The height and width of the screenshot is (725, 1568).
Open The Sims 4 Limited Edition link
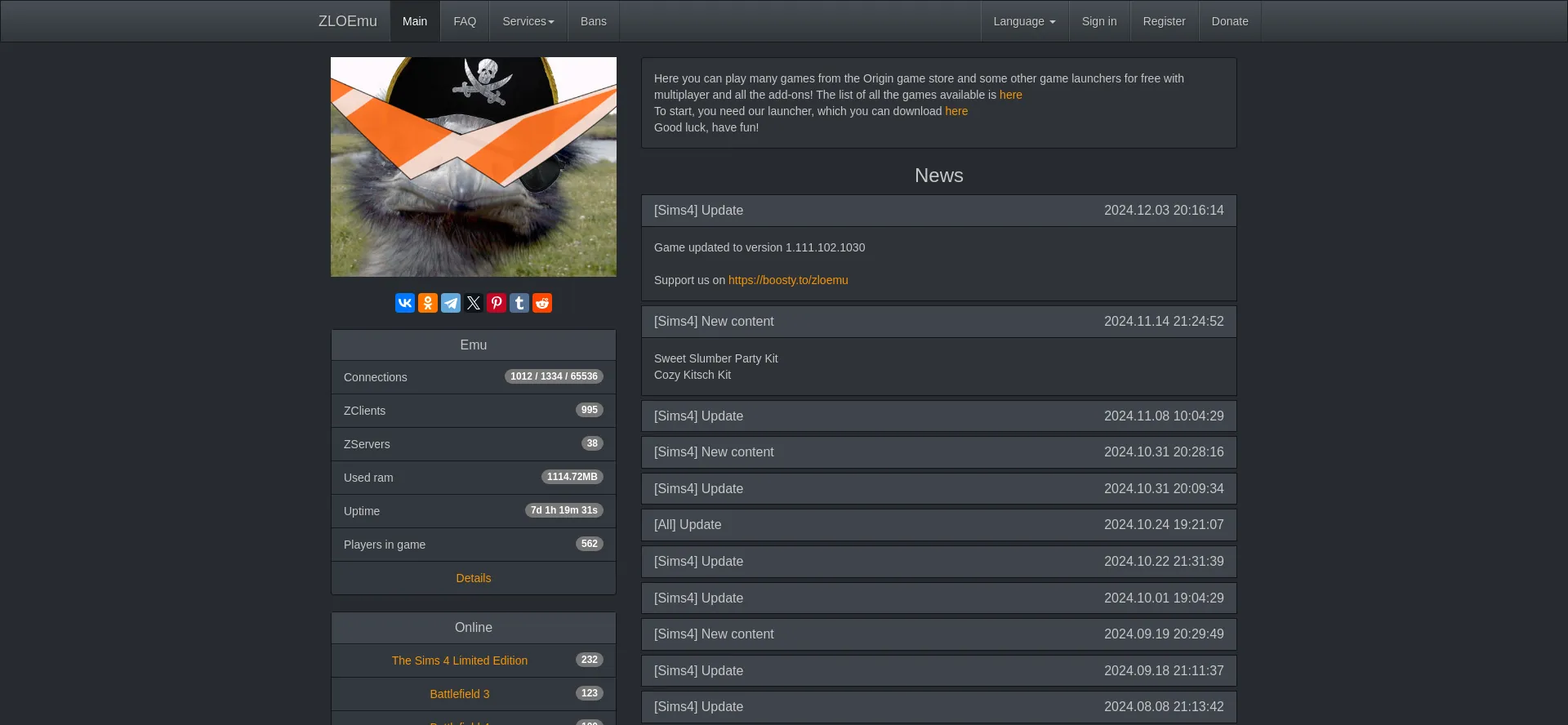460,661
